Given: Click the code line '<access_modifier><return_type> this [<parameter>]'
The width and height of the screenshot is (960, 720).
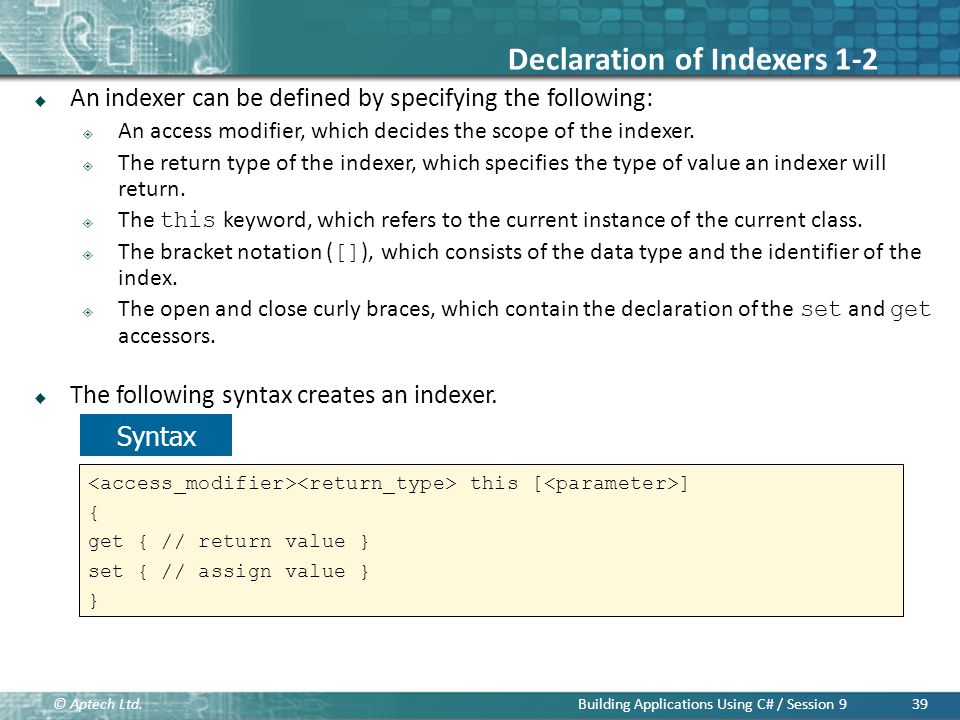Looking at the screenshot, I should click(x=388, y=484).
